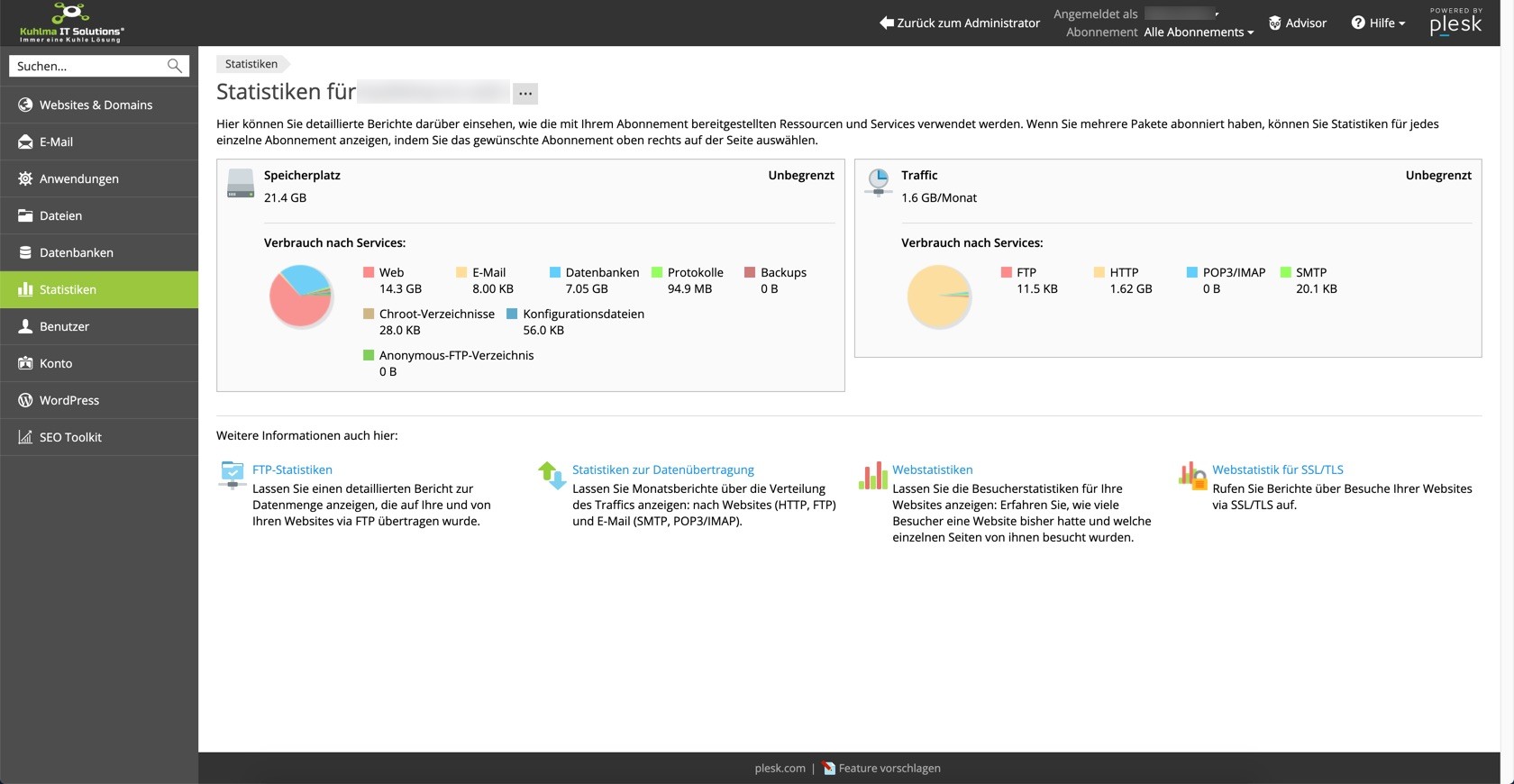The width and height of the screenshot is (1514, 784).
Task: Open the WordPress sidebar item
Action: [69, 400]
